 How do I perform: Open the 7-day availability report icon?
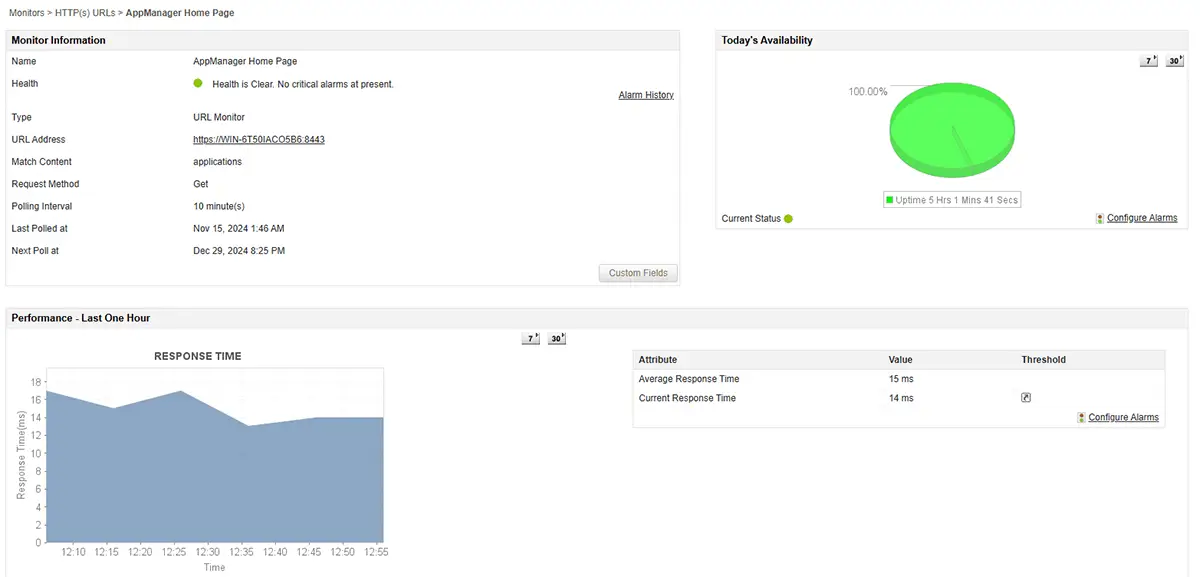1147,61
